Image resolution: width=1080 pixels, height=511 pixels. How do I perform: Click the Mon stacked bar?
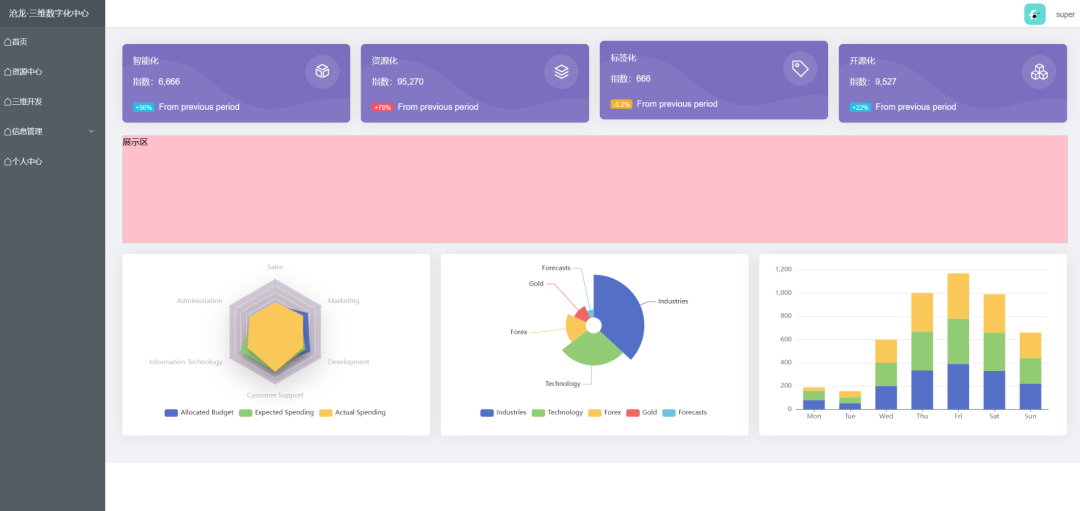pos(813,398)
